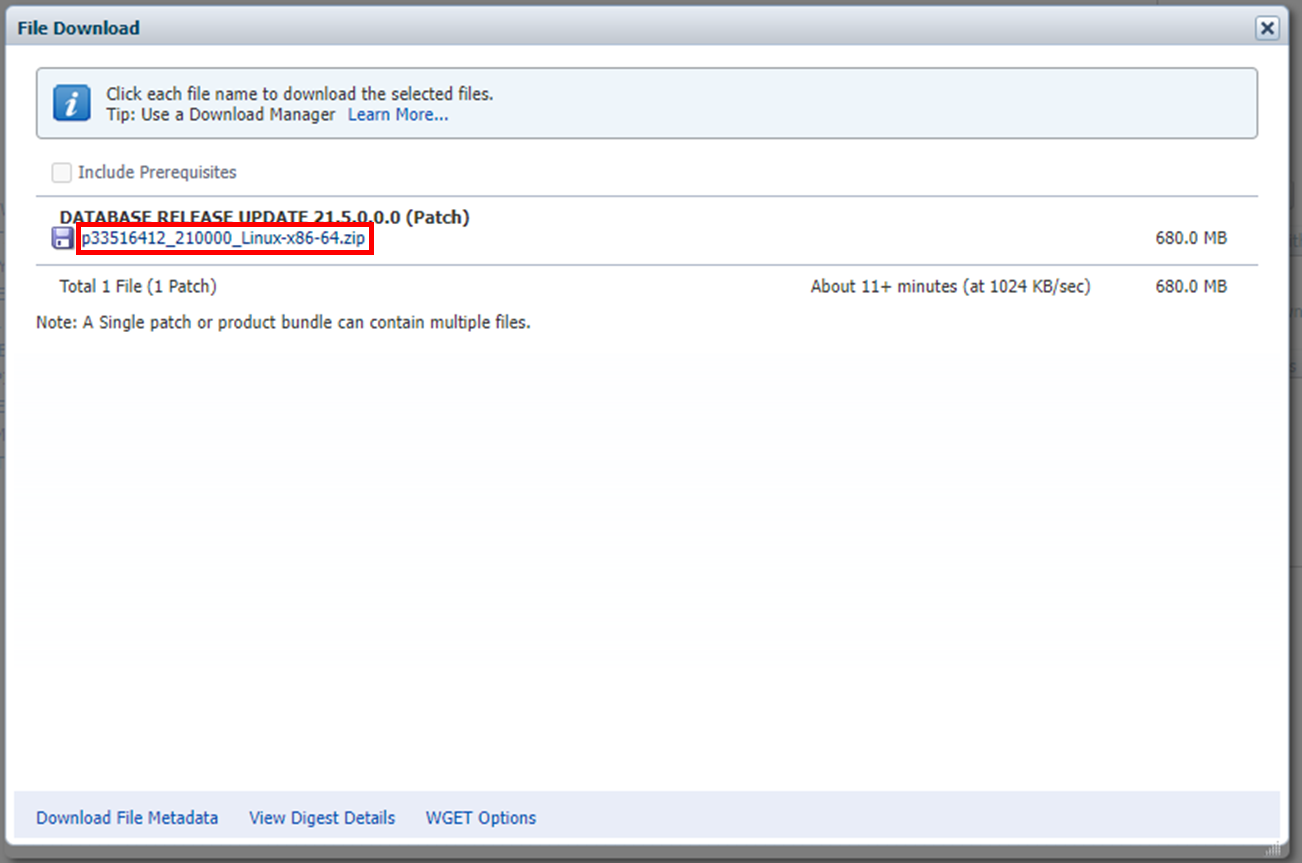This screenshot has width=1302, height=863.
Task: Open the Learn More page
Action: pyautogui.click(x=397, y=114)
